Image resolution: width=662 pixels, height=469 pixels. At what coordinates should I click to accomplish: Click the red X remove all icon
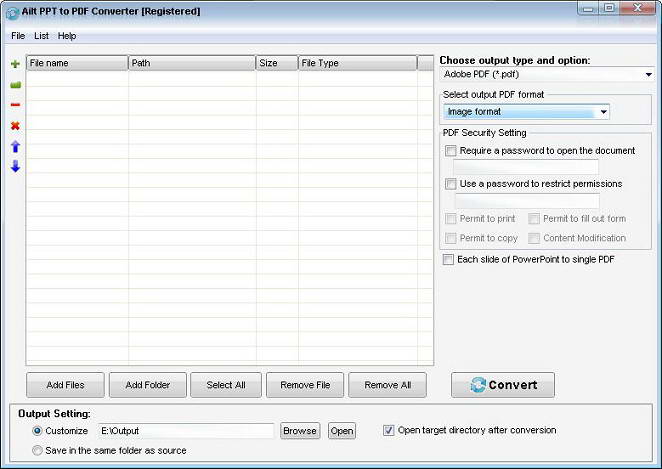point(15,126)
